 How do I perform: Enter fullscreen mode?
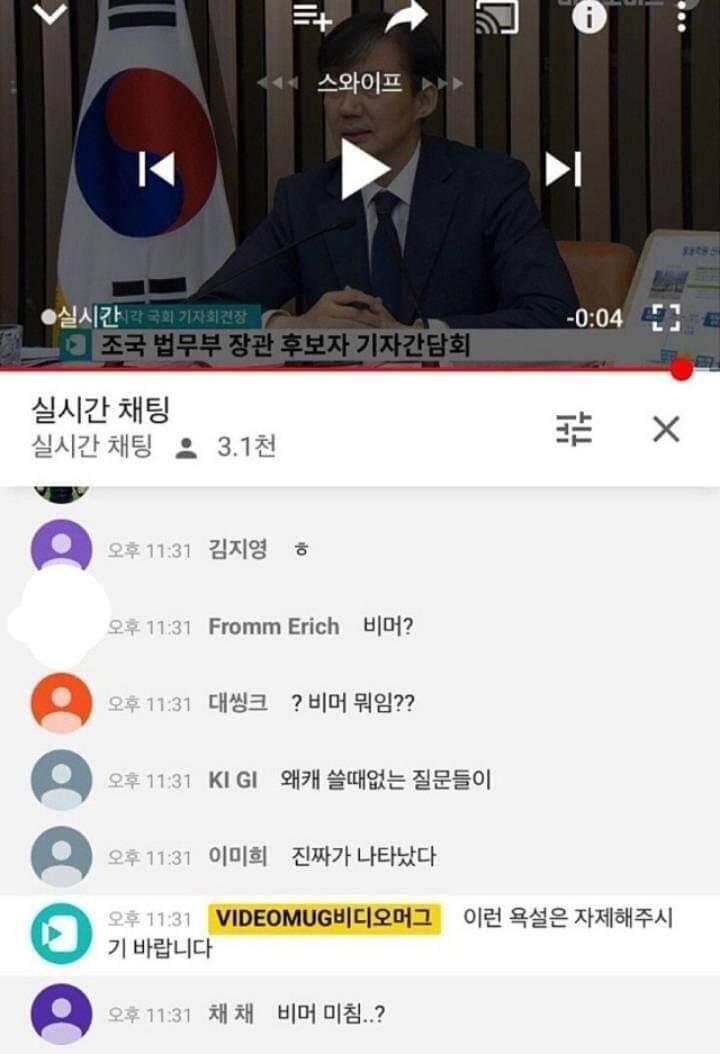pos(666,317)
